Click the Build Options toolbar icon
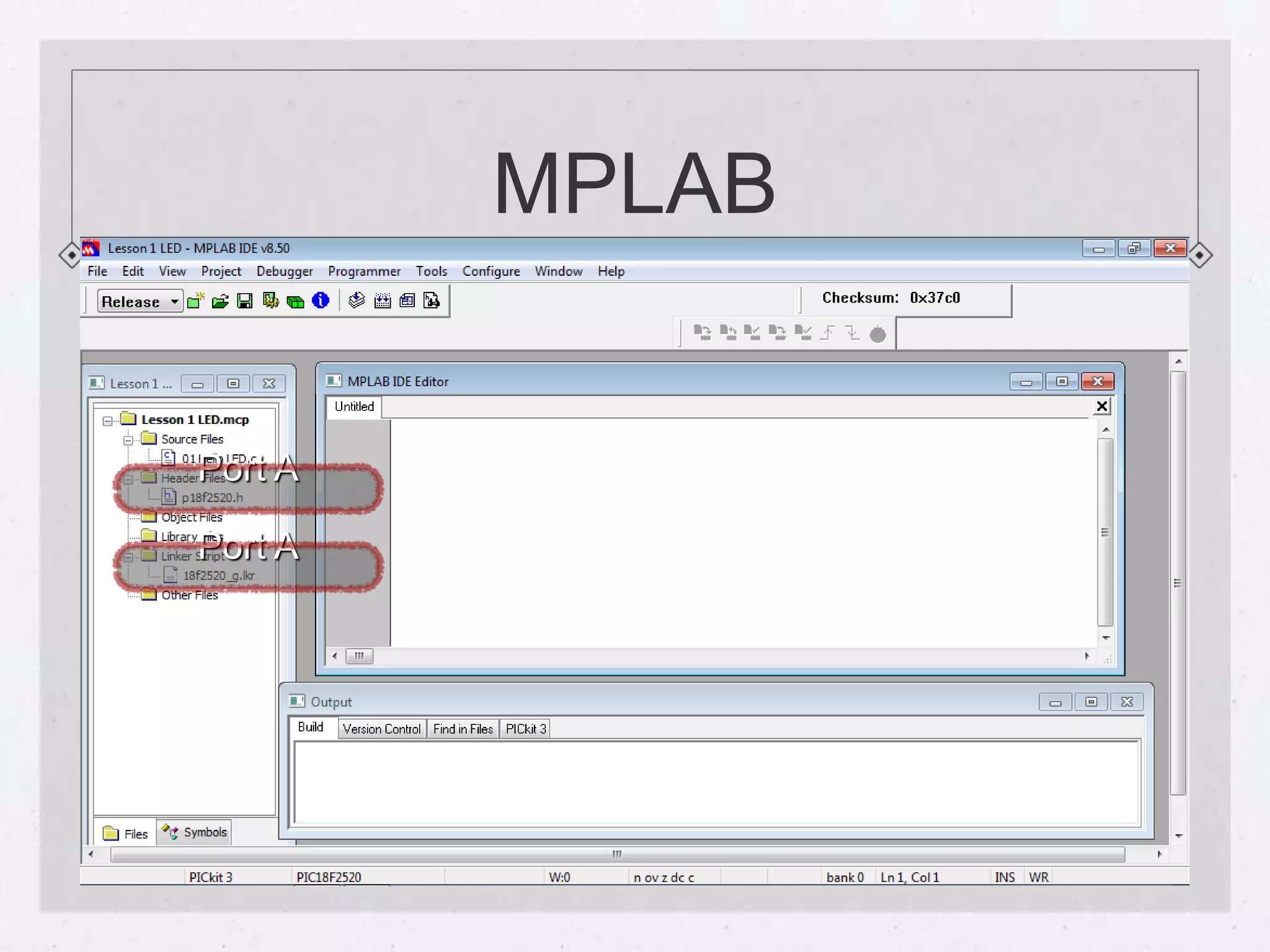This screenshot has height=952, width=1270. click(270, 301)
